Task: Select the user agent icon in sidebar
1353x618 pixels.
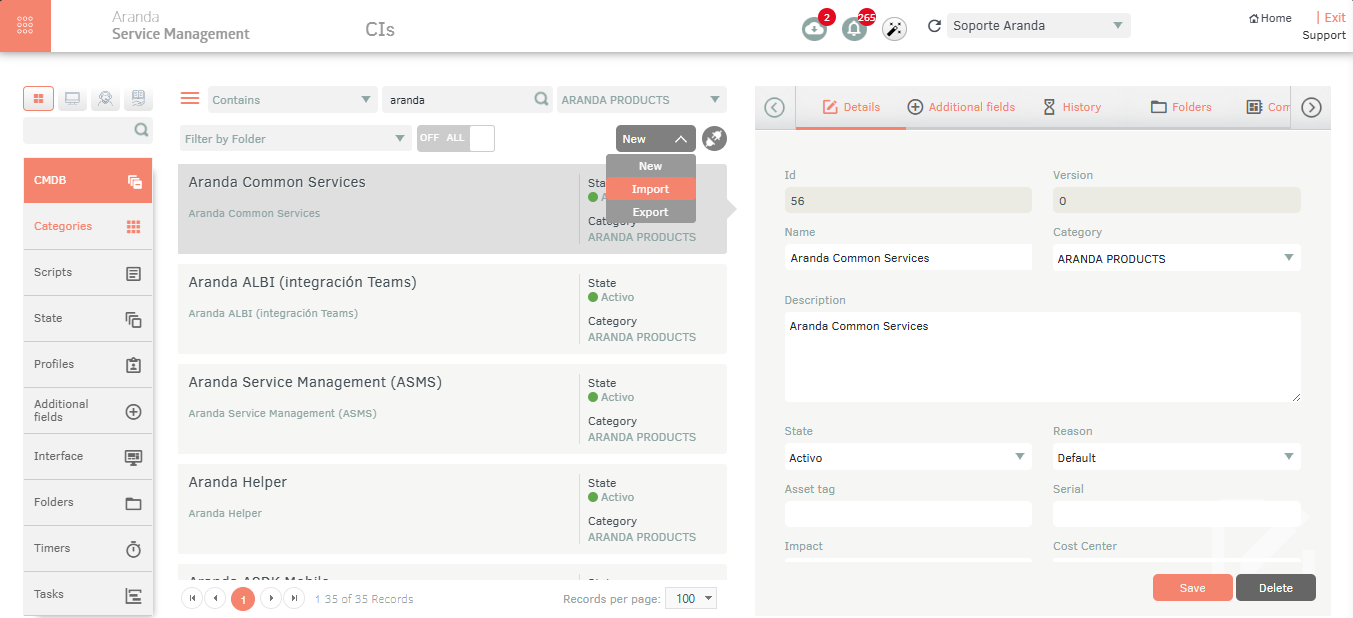Action: pos(104,98)
